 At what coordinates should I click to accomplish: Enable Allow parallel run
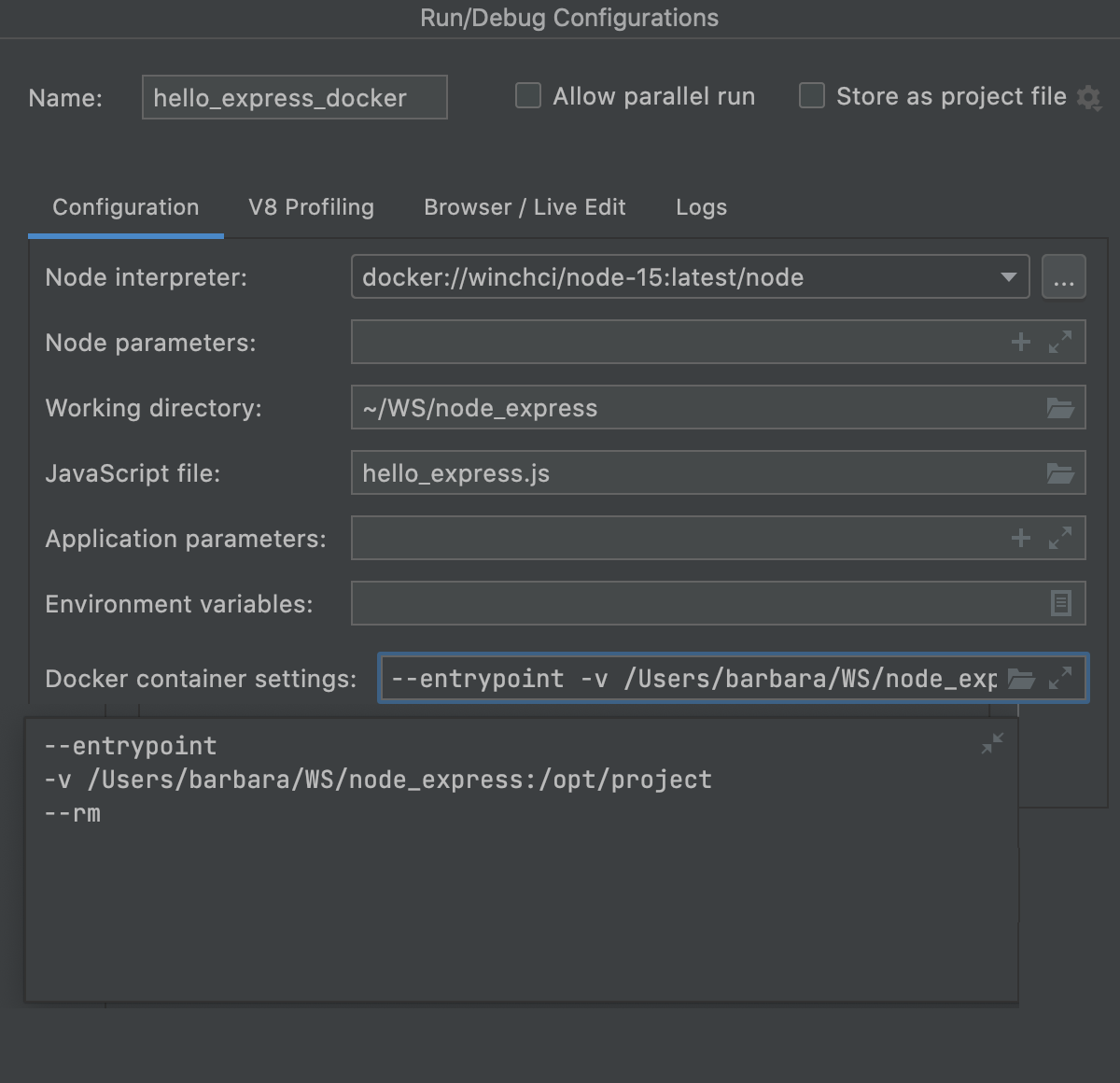pyautogui.click(x=527, y=95)
